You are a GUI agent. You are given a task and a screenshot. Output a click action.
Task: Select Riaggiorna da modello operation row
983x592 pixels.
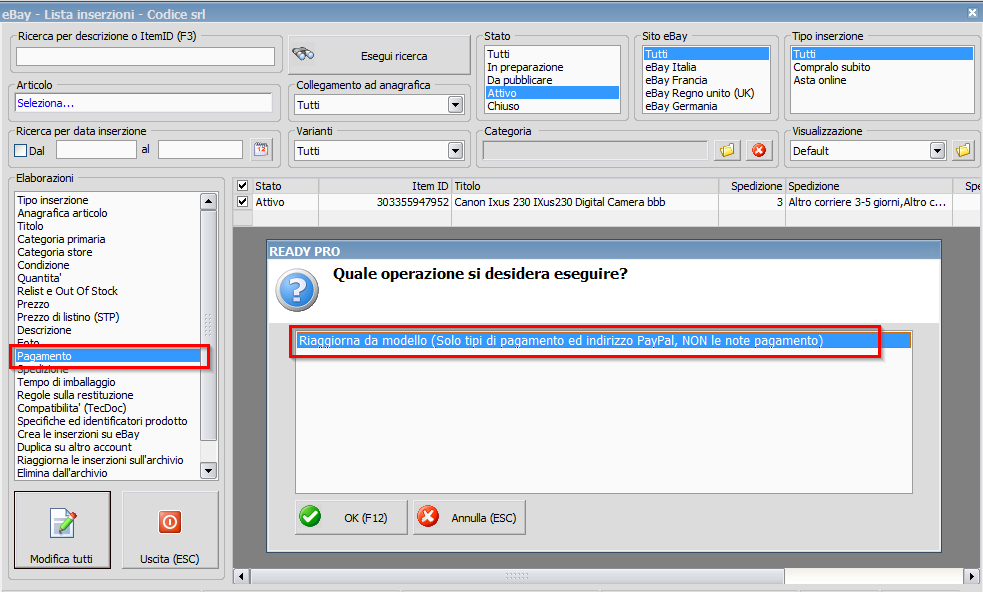click(x=604, y=341)
